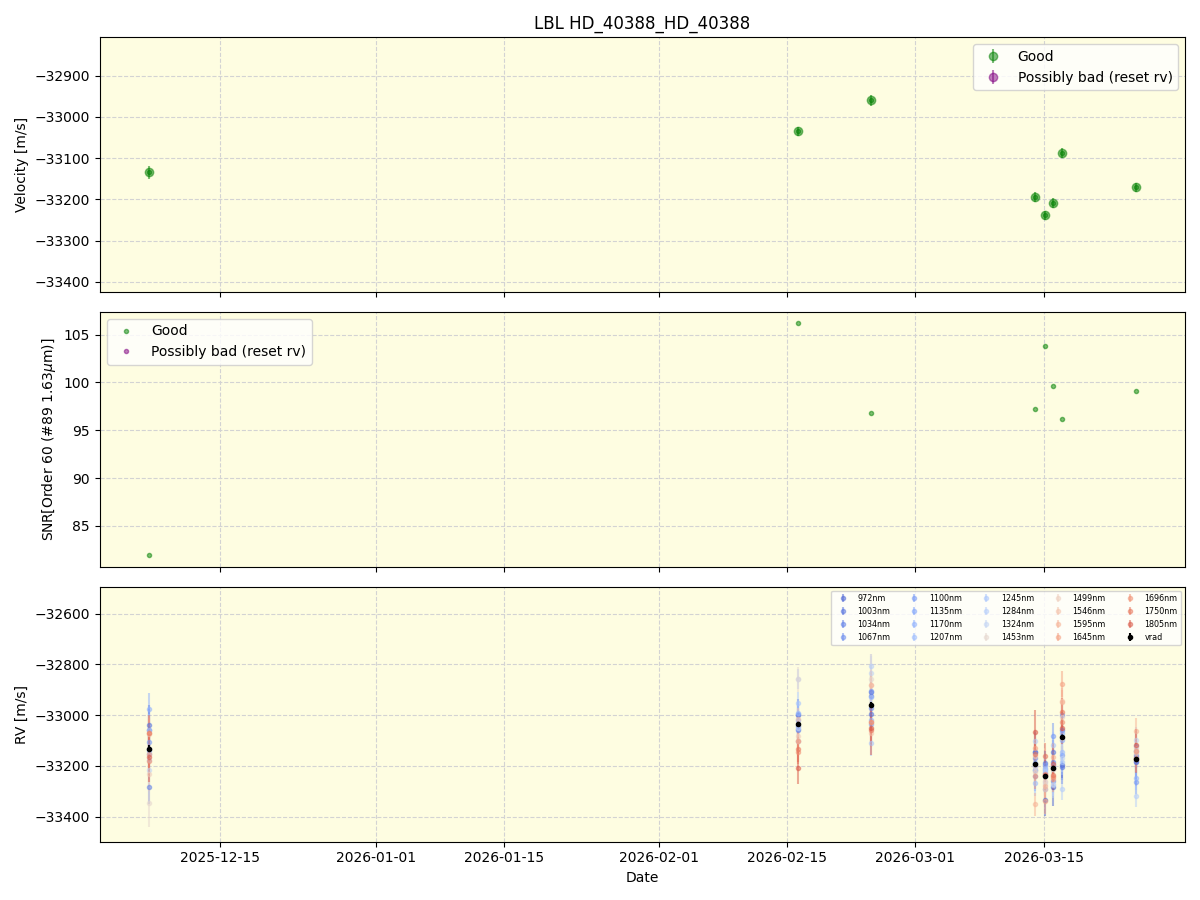Click the SNR point near 97 in late February
This screenshot has height=900, width=1200.
[871, 413]
